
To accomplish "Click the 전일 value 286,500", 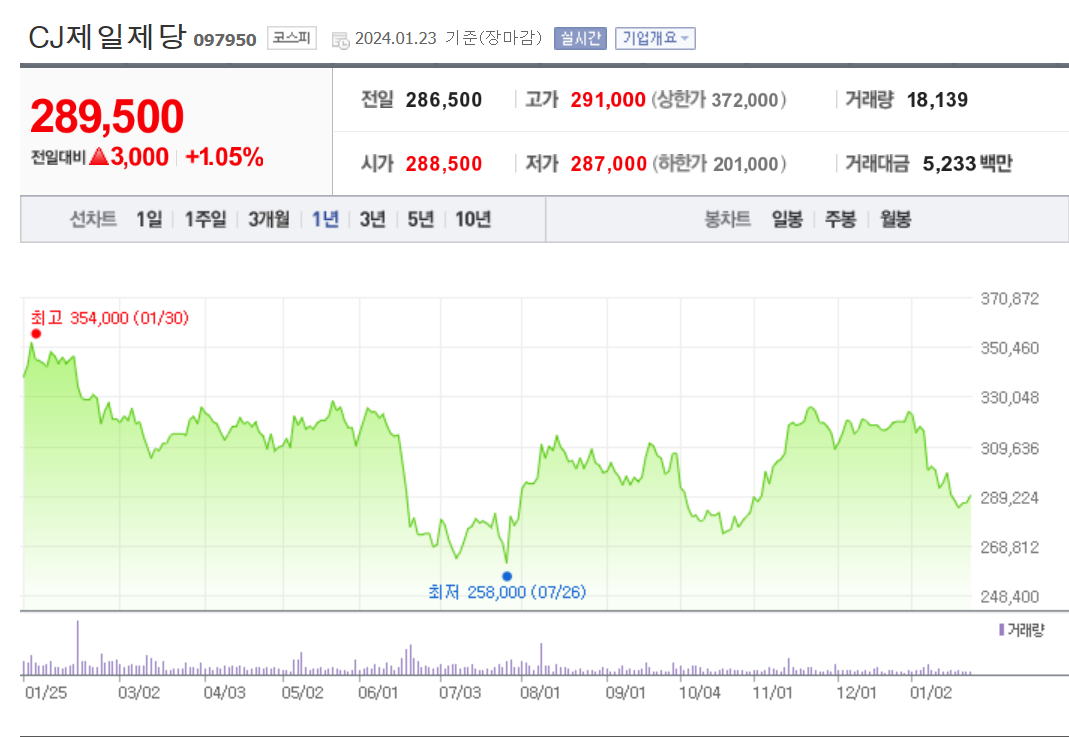I will tap(444, 100).
